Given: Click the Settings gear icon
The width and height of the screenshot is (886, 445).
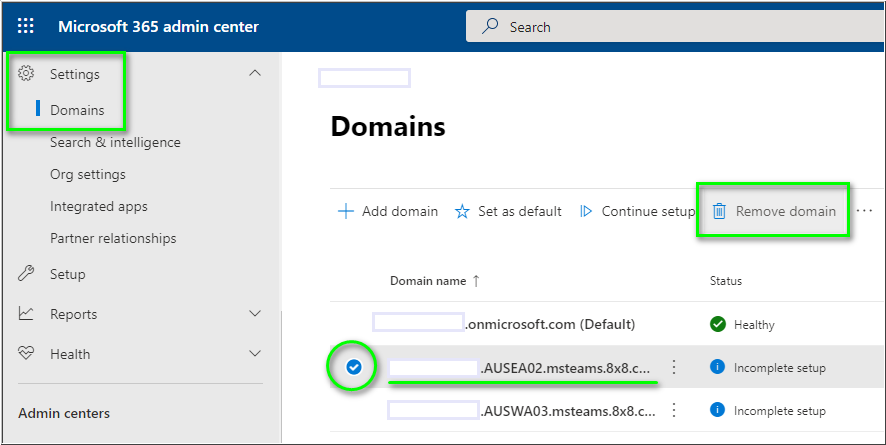Looking at the screenshot, I should tap(26, 73).
